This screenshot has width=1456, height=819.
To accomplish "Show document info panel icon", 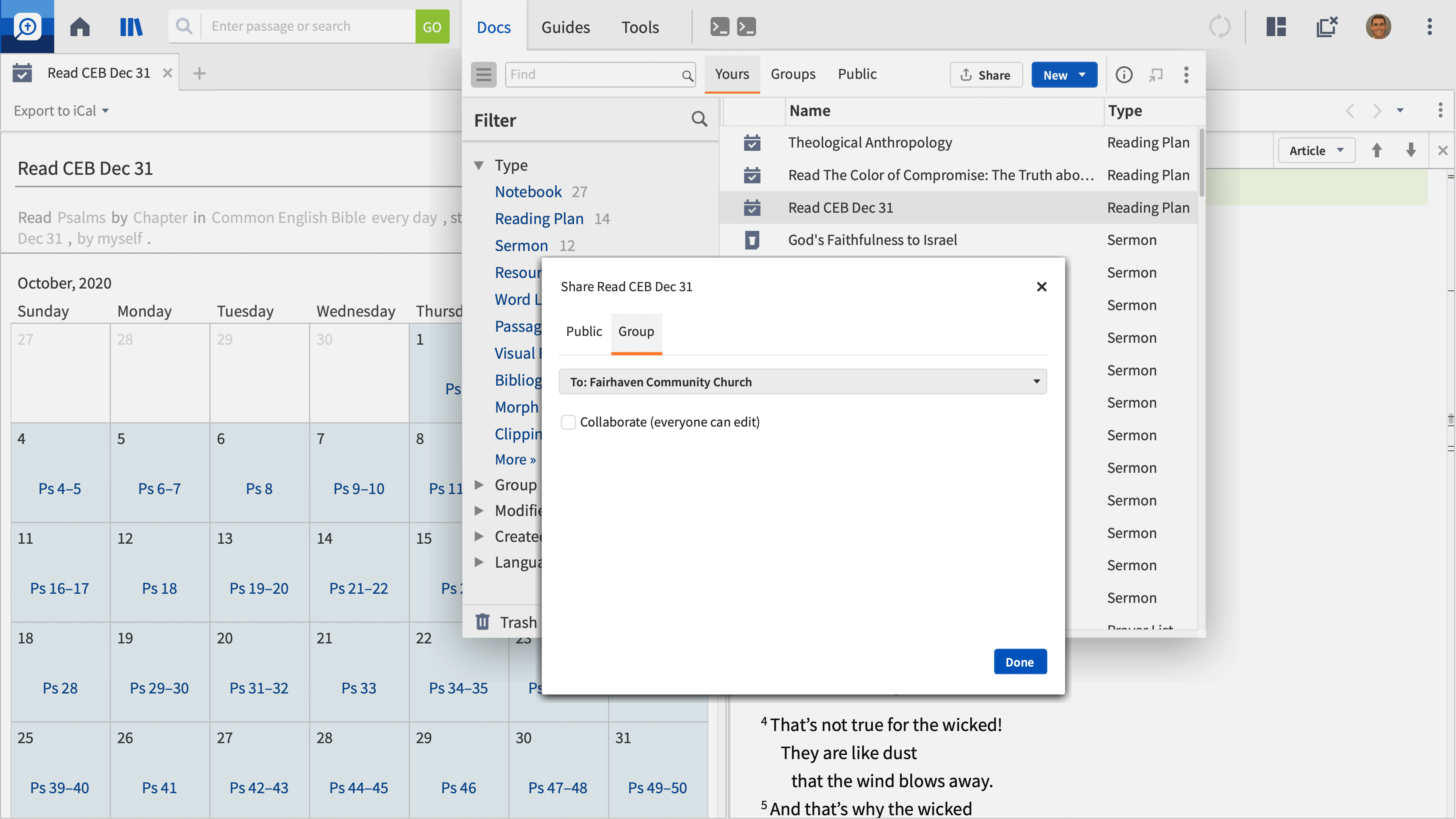I will (1123, 75).
